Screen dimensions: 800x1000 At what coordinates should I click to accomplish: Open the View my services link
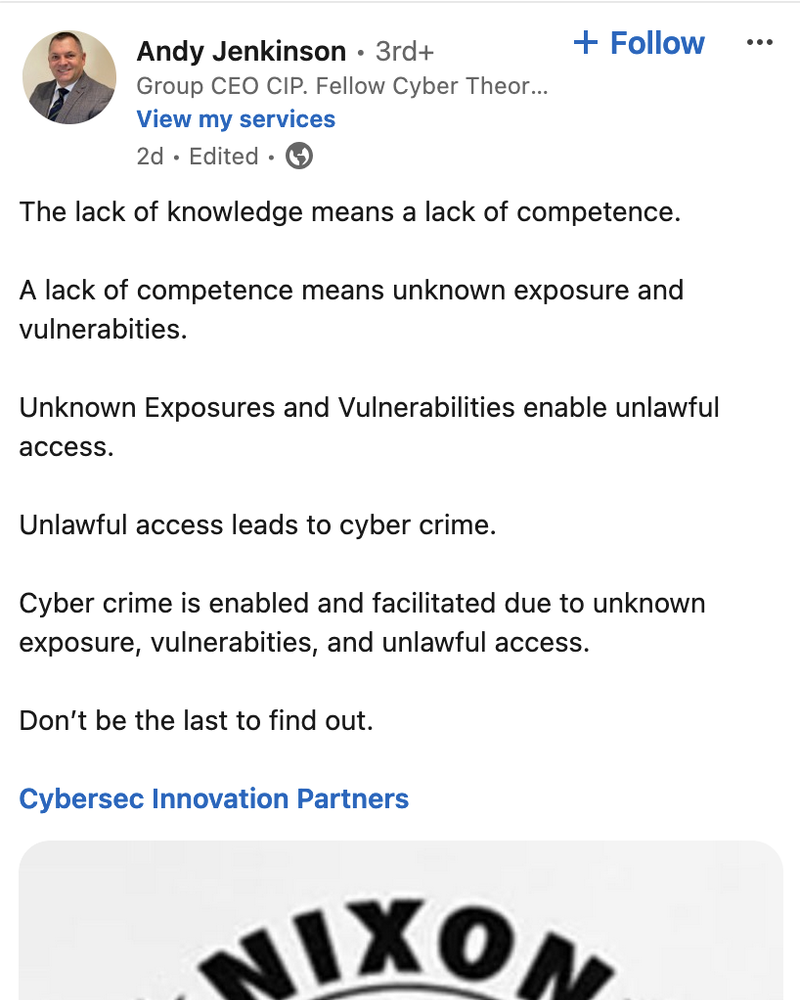click(x=236, y=119)
